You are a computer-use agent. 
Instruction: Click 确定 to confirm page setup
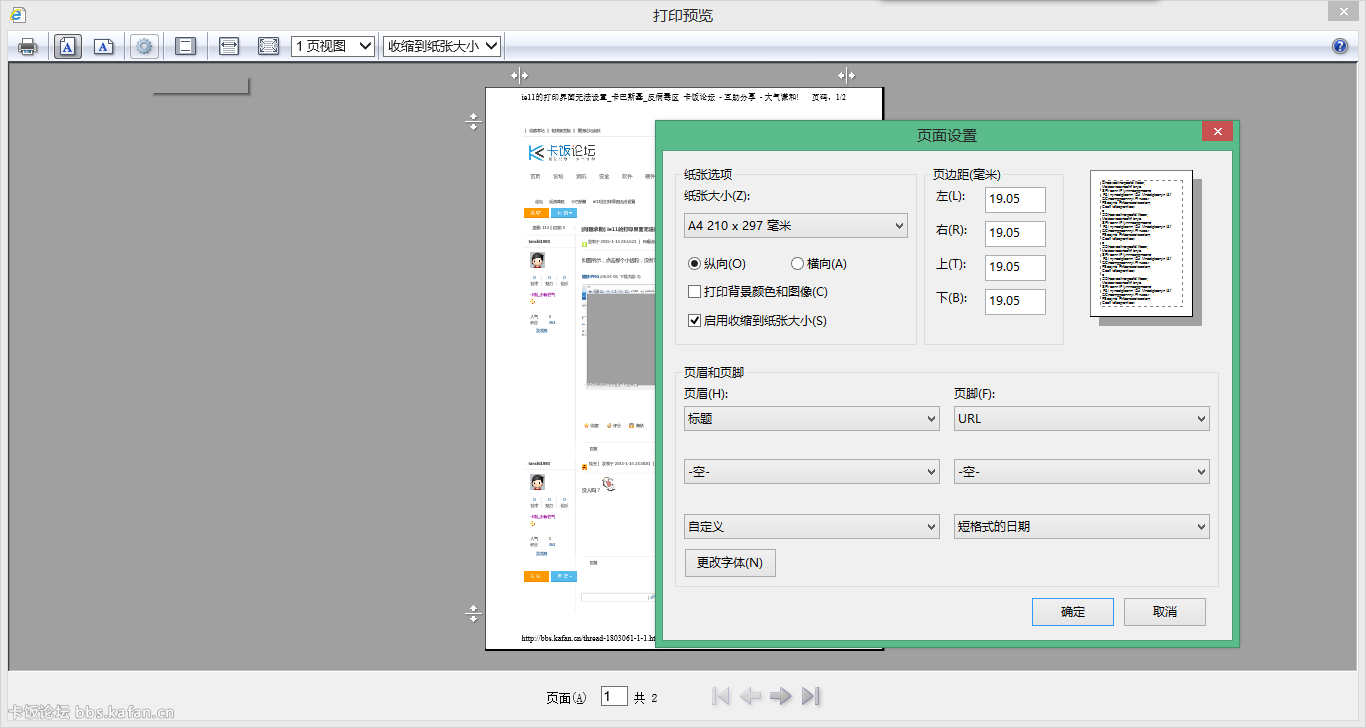click(1073, 612)
